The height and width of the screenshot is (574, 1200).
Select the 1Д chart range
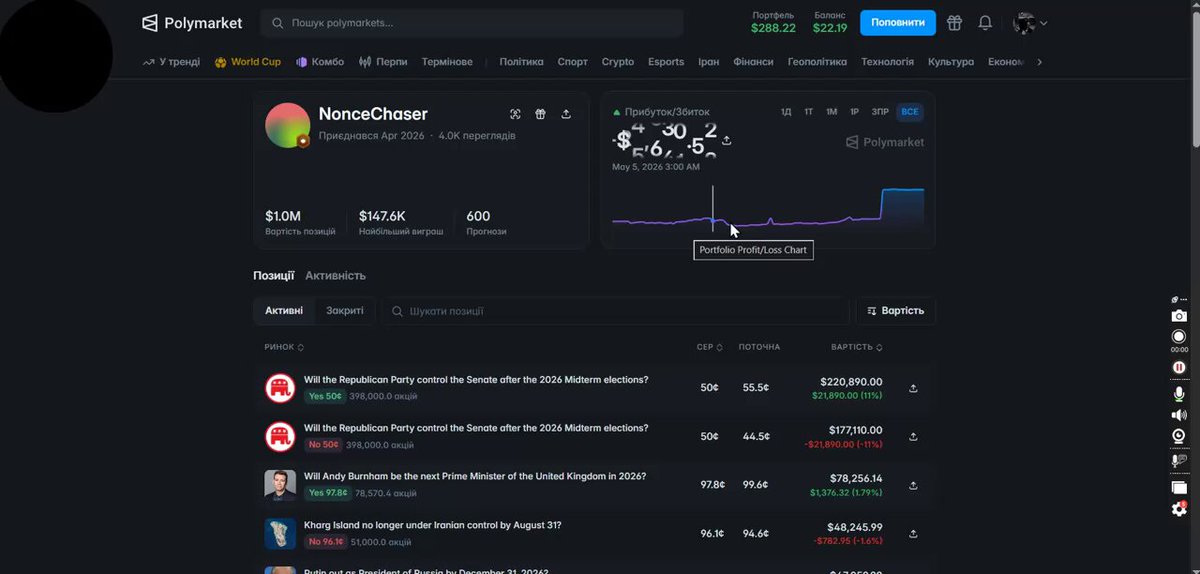pos(786,112)
